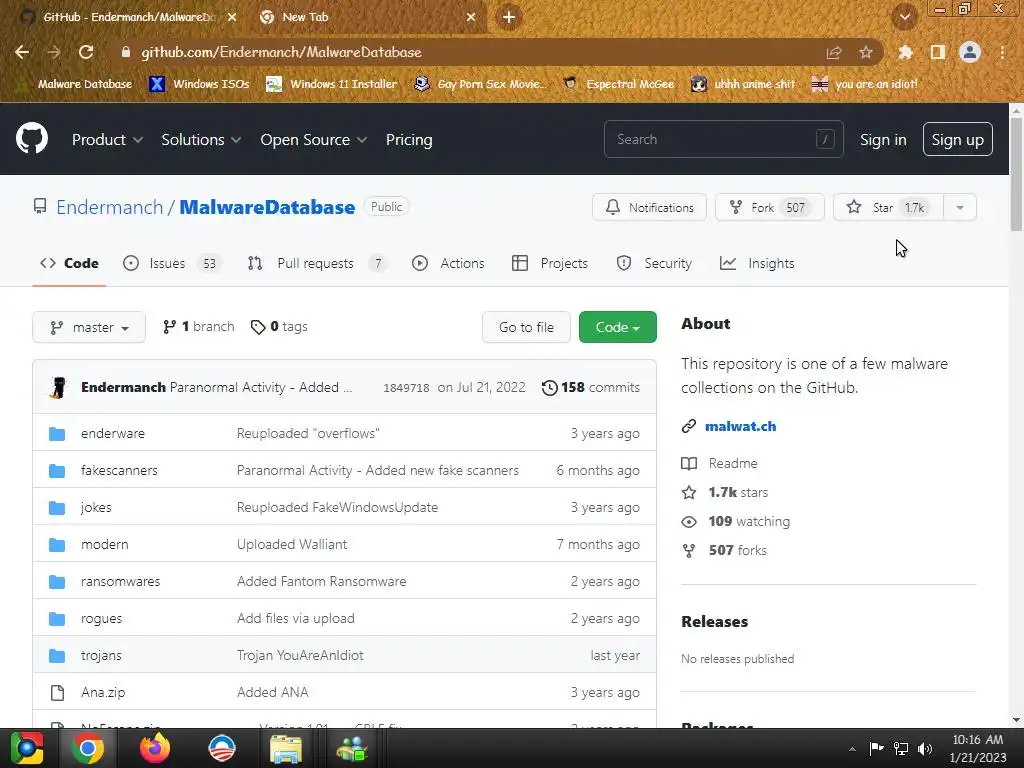Open the Chrome extensions puzzle icon

point(905,52)
